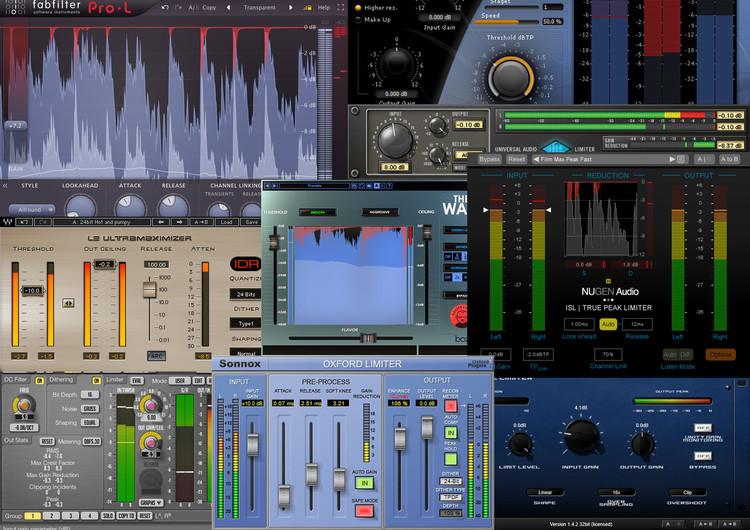Toggle the ARC button in L3 Ultramaximizer
The height and width of the screenshot is (530, 750).
tap(156, 356)
